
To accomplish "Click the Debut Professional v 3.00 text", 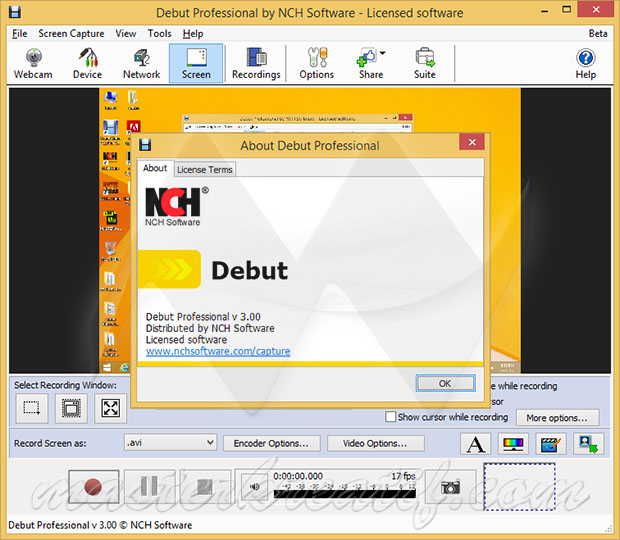I will [203, 317].
